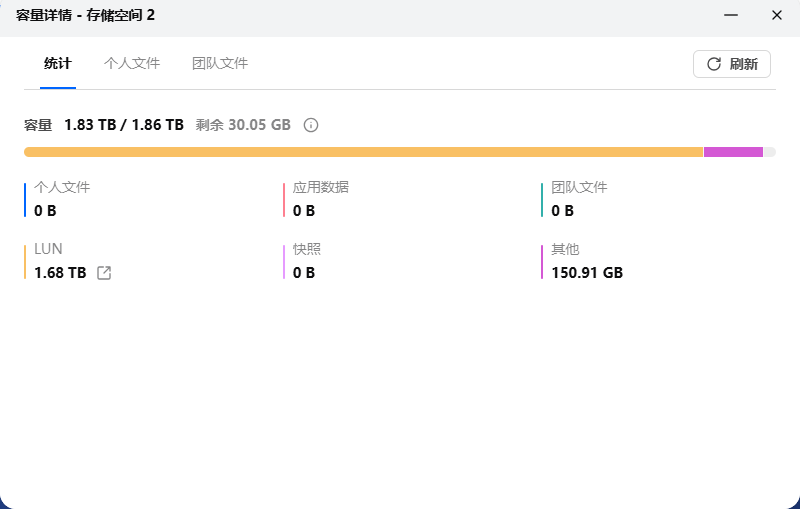Click the 应用数据 statistic entry

click(320, 199)
